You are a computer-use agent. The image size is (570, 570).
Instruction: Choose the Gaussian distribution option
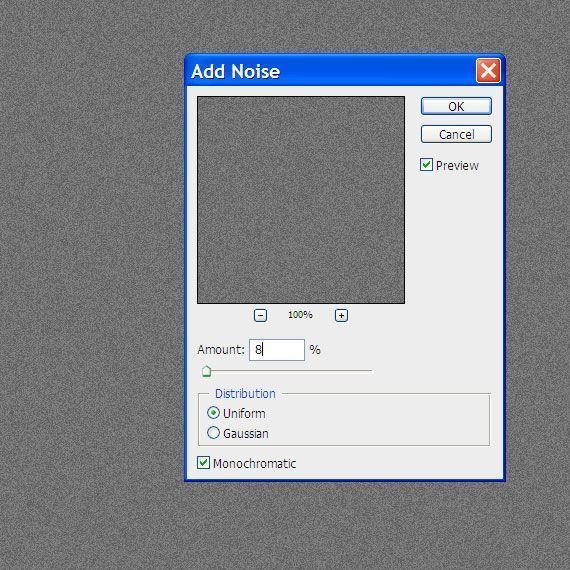pos(213,433)
